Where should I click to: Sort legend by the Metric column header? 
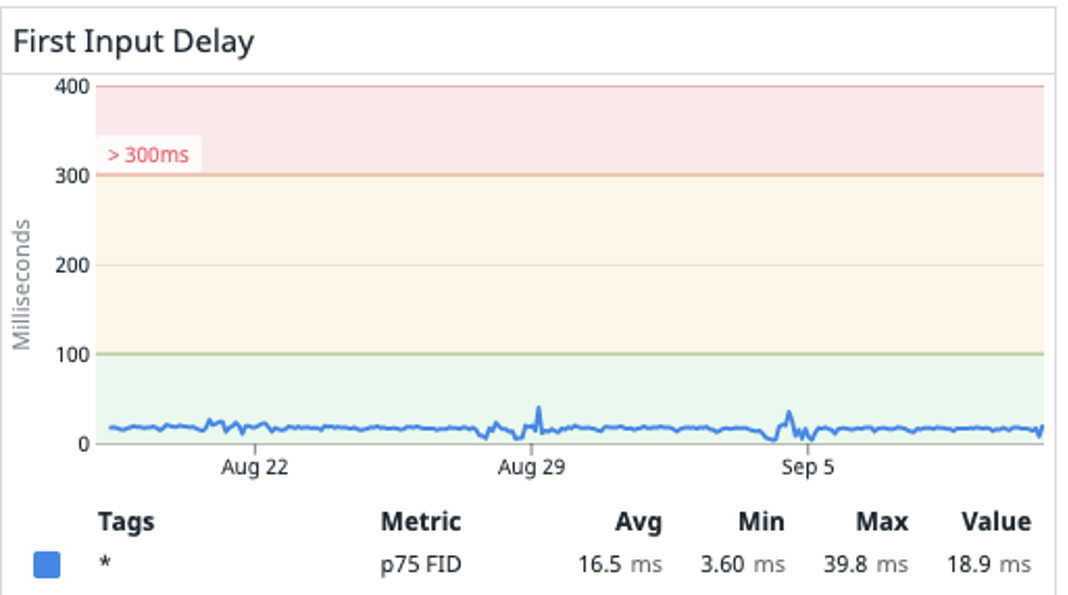click(421, 521)
